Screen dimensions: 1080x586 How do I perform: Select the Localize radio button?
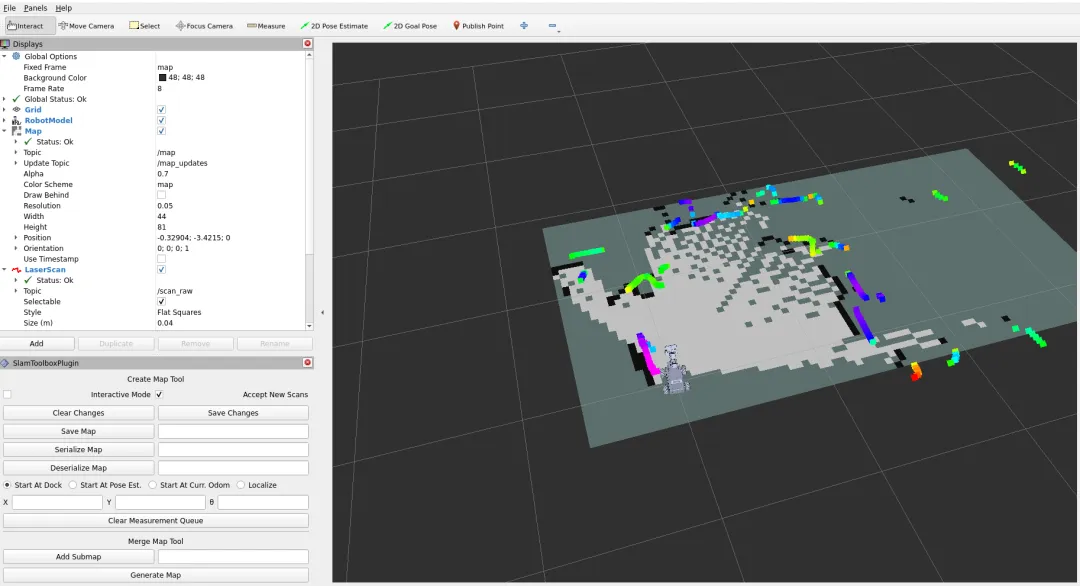pyautogui.click(x=241, y=485)
